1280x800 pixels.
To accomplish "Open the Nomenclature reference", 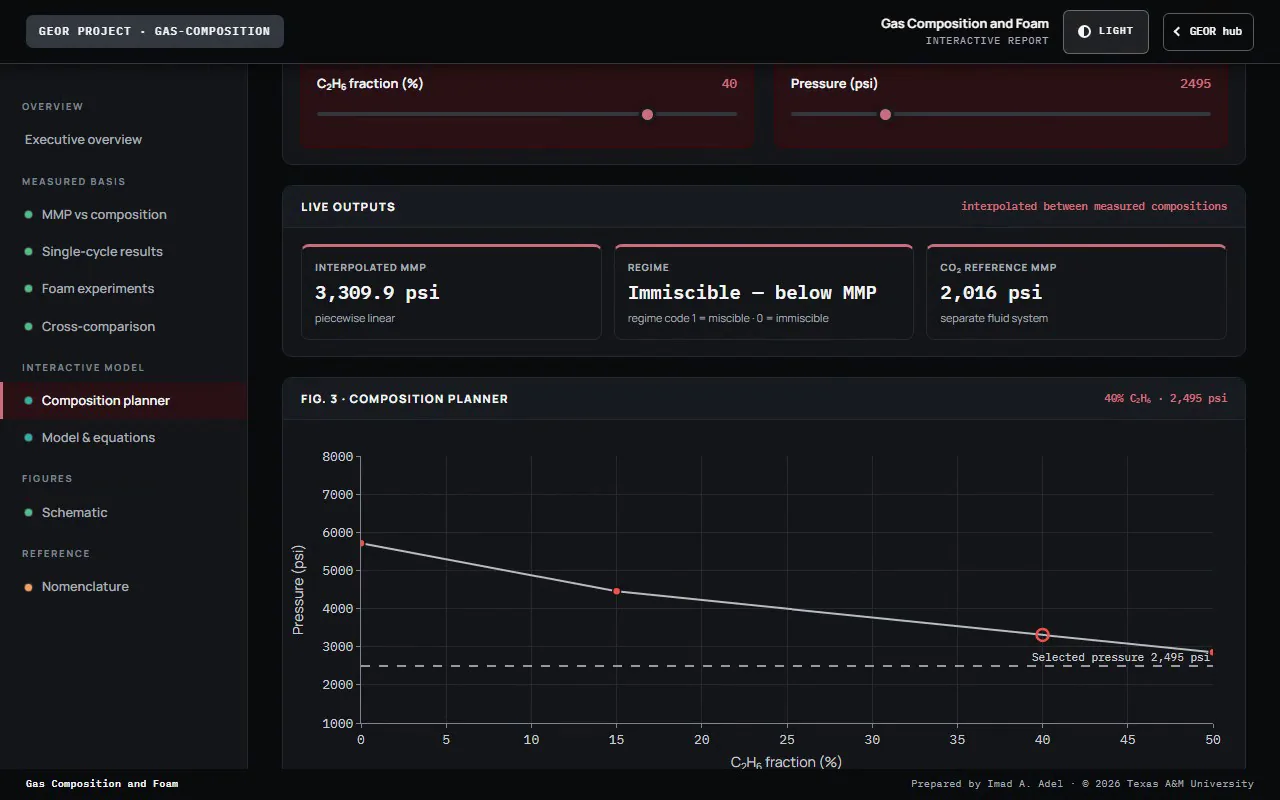I will point(124,586).
